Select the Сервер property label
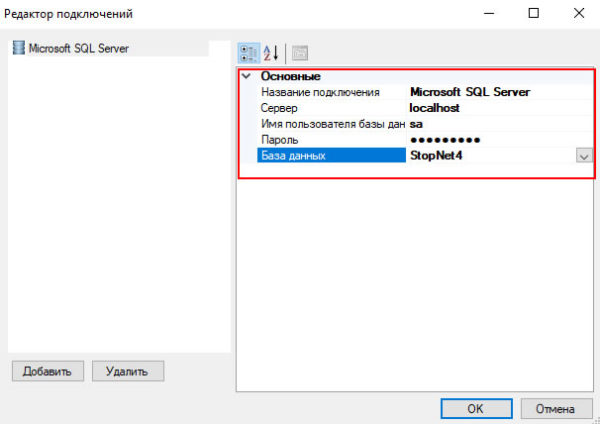 click(279, 108)
